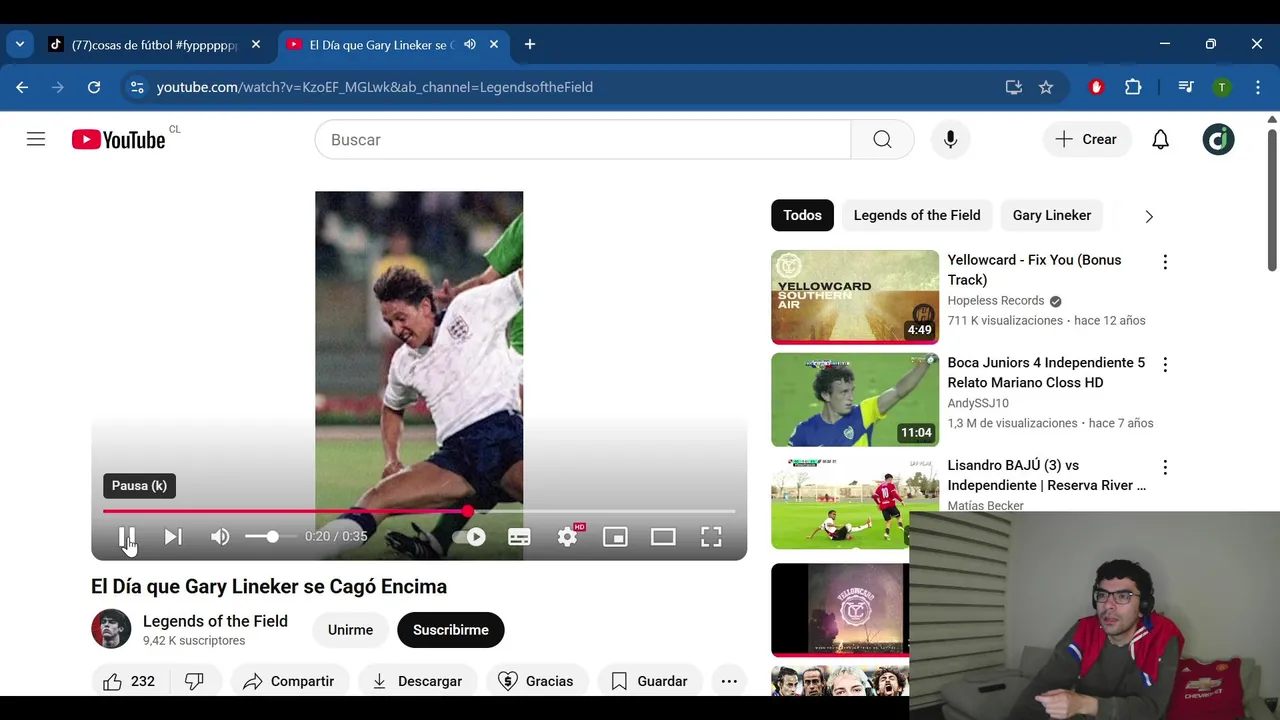Open Boca Juniors 4 Independiente 5 thumbnail
1280x720 pixels.
coord(855,400)
